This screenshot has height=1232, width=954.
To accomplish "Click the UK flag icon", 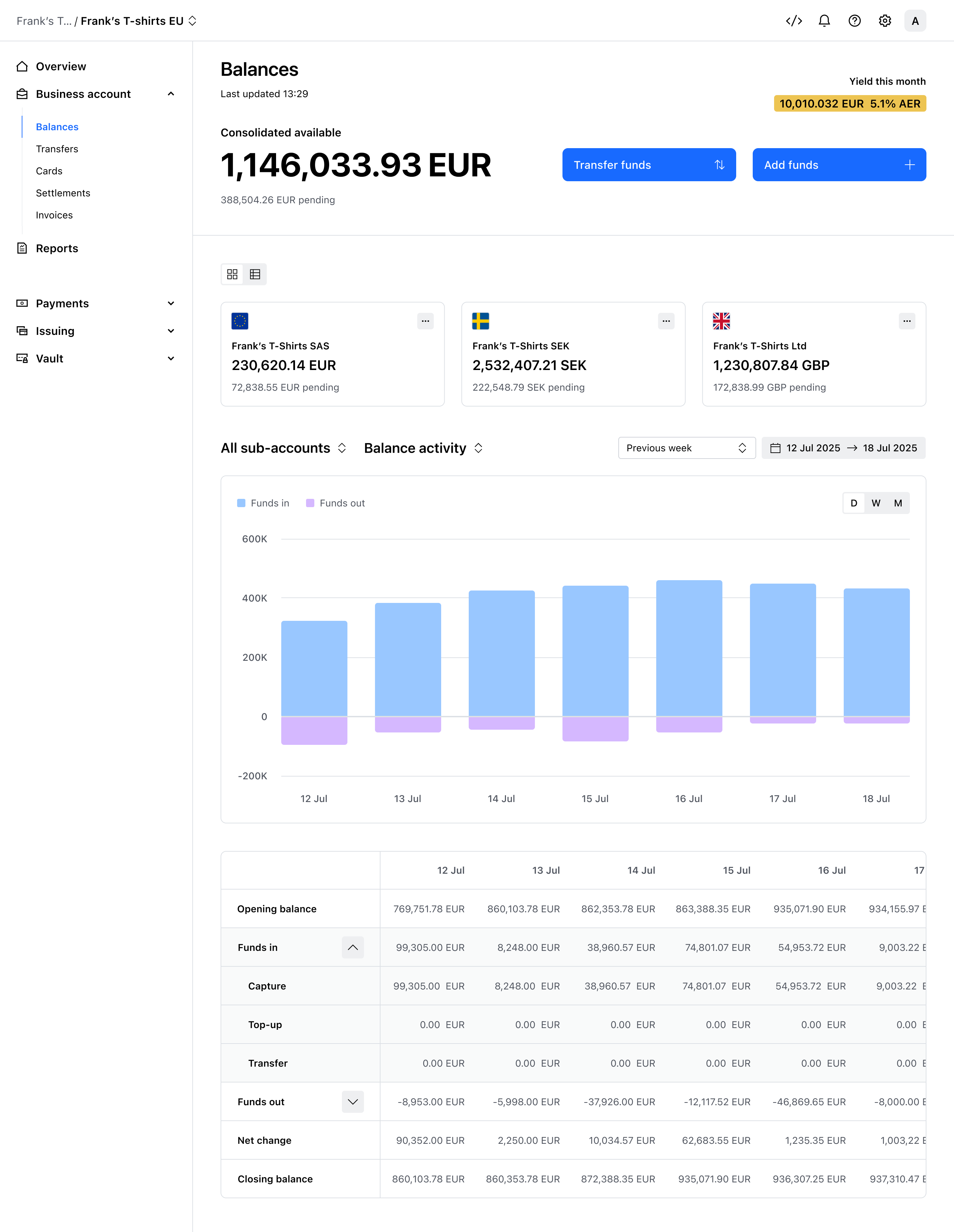I will (x=722, y=321).
